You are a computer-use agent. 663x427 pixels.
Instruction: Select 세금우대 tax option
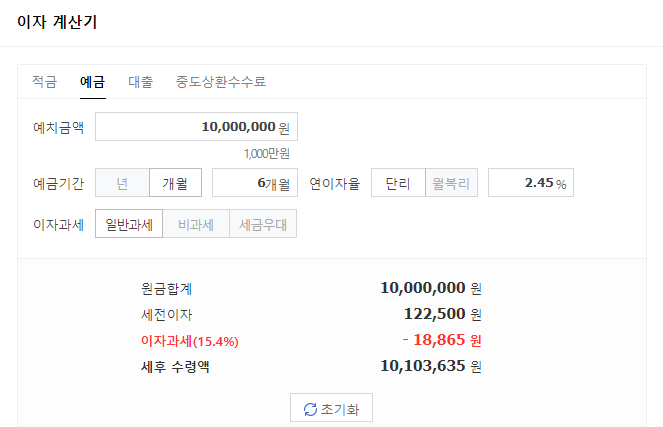(263, 224)
